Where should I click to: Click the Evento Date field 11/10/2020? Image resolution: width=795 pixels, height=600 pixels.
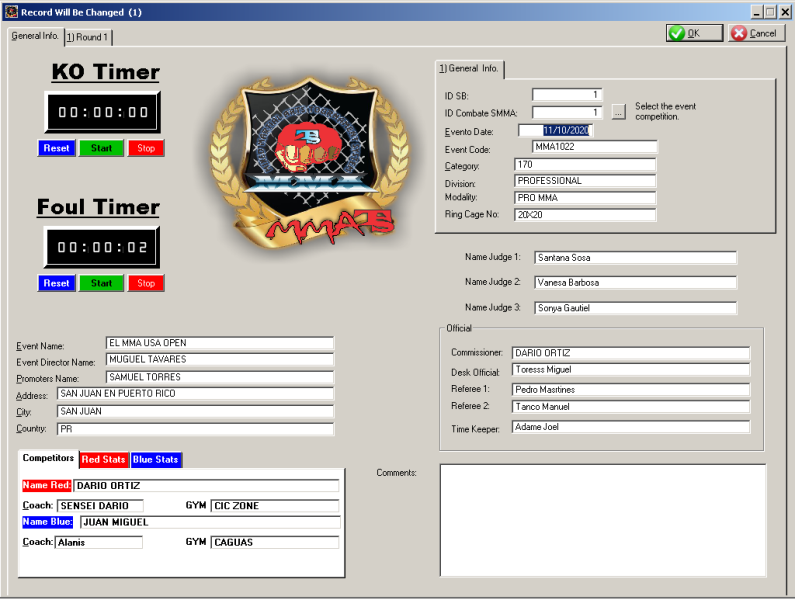tap(556, 130)
